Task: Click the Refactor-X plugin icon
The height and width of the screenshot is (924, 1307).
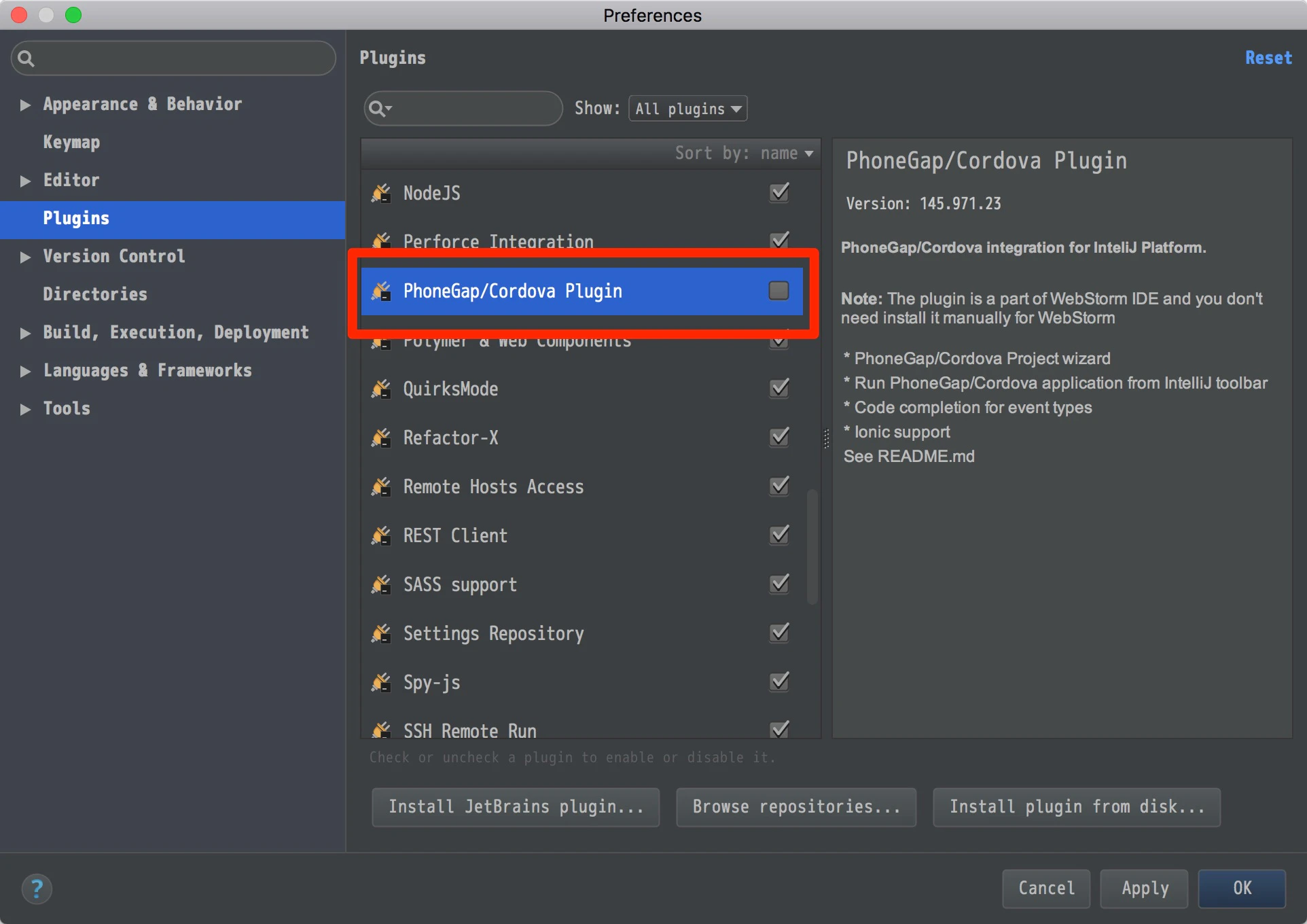Action: click(381, 438)
